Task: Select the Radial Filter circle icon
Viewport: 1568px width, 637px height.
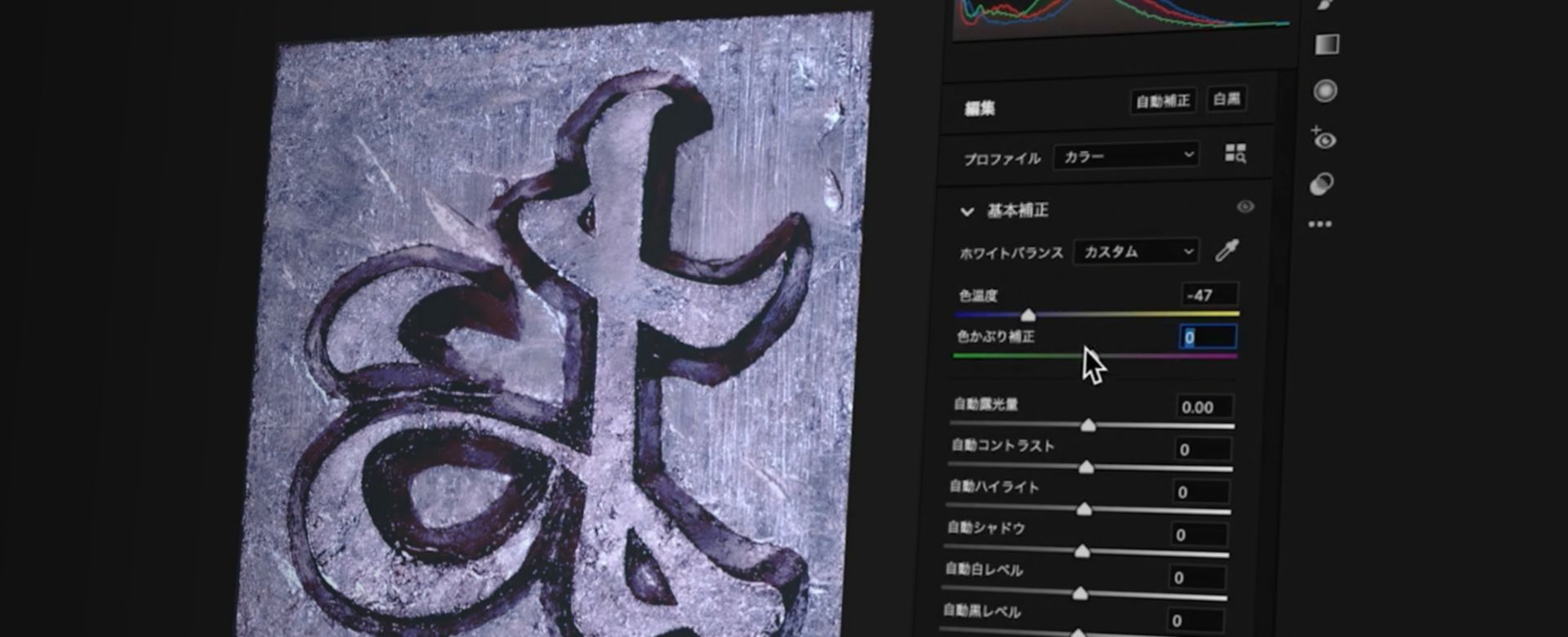Action: click(1325, 91)
